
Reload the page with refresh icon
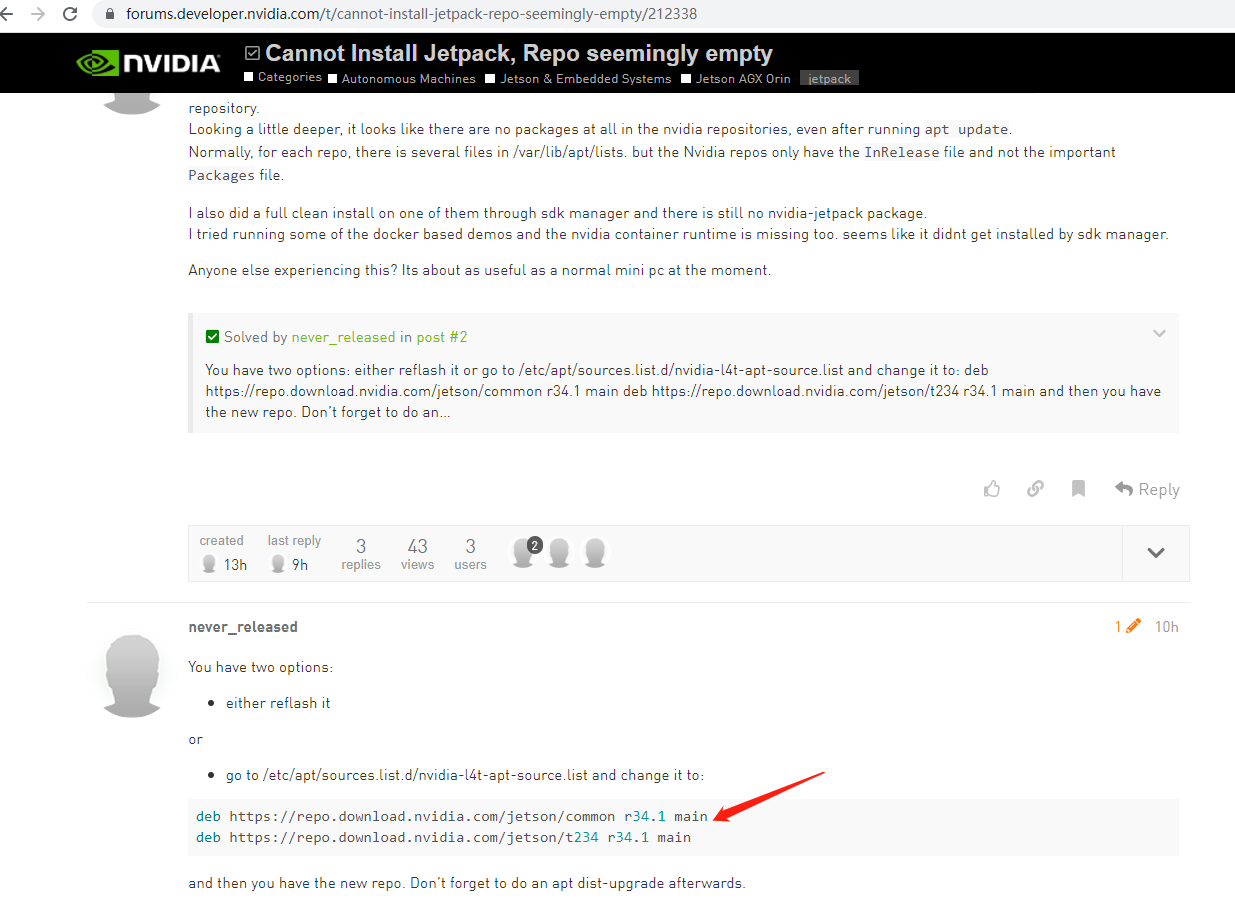[70, 14]
